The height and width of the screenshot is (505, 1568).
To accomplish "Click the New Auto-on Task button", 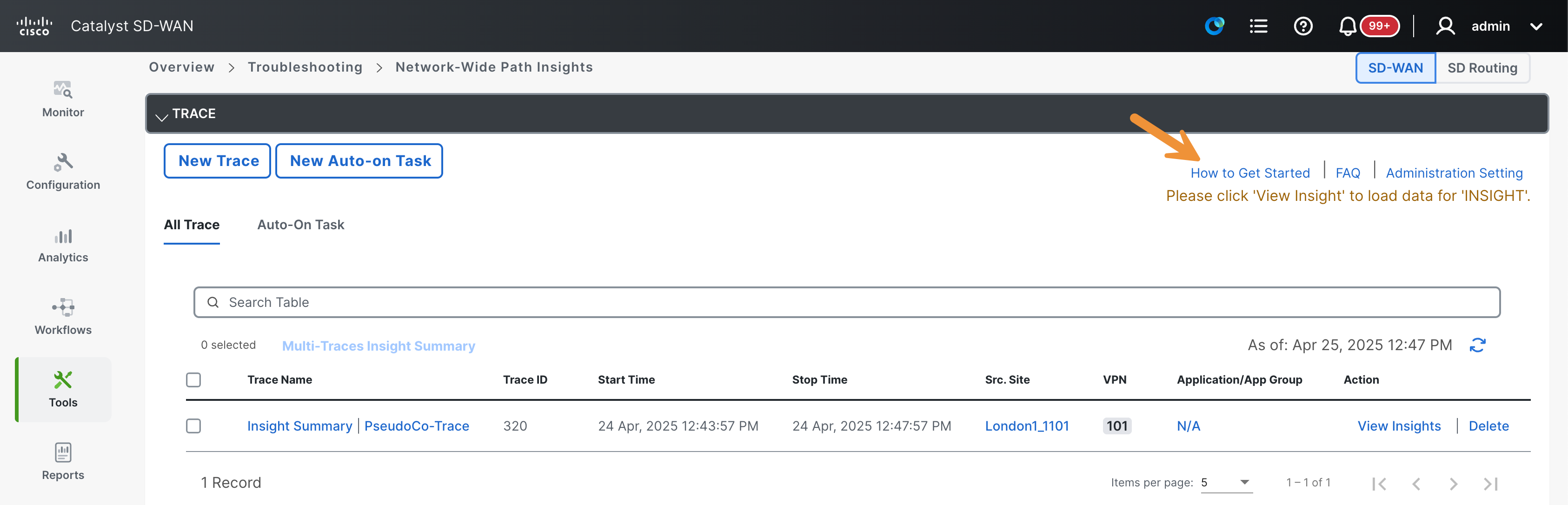I will point(359,160).
